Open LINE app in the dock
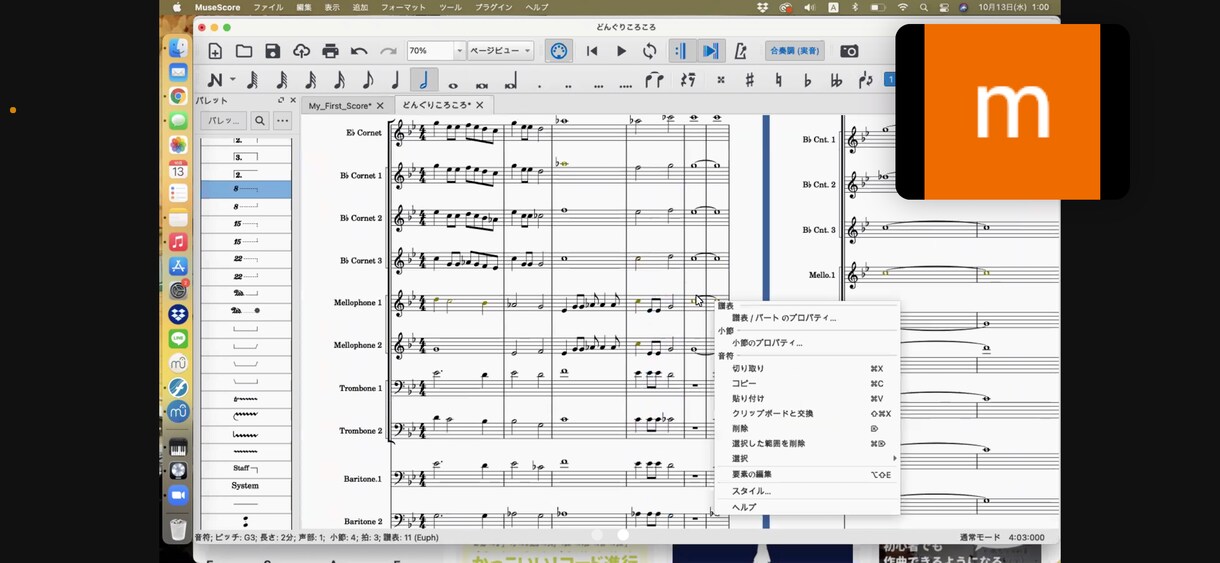Image resolution: width=1220 pixels, height=563 pixels. click(178, 338)
